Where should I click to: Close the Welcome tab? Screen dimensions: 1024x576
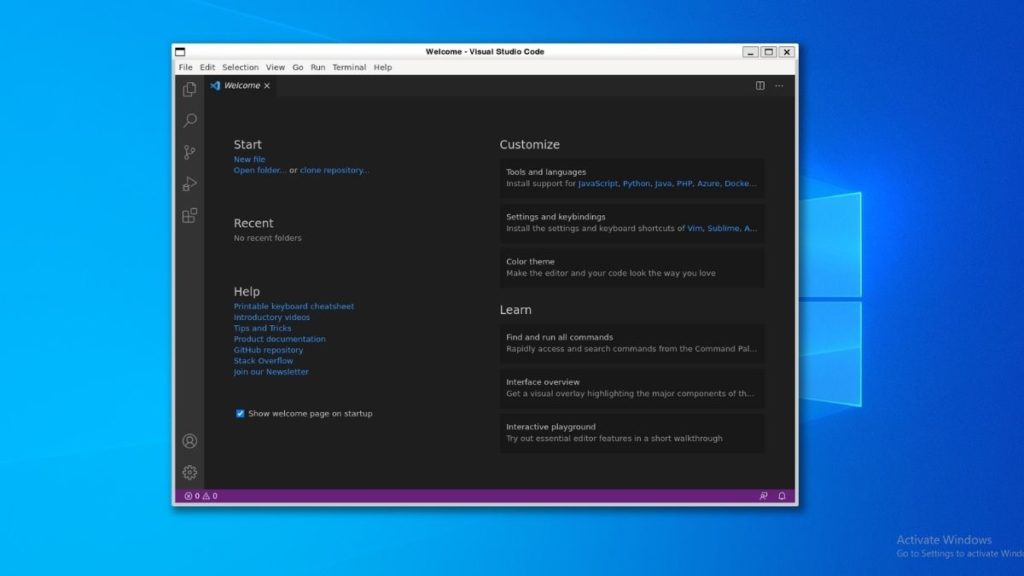point(266,85)
